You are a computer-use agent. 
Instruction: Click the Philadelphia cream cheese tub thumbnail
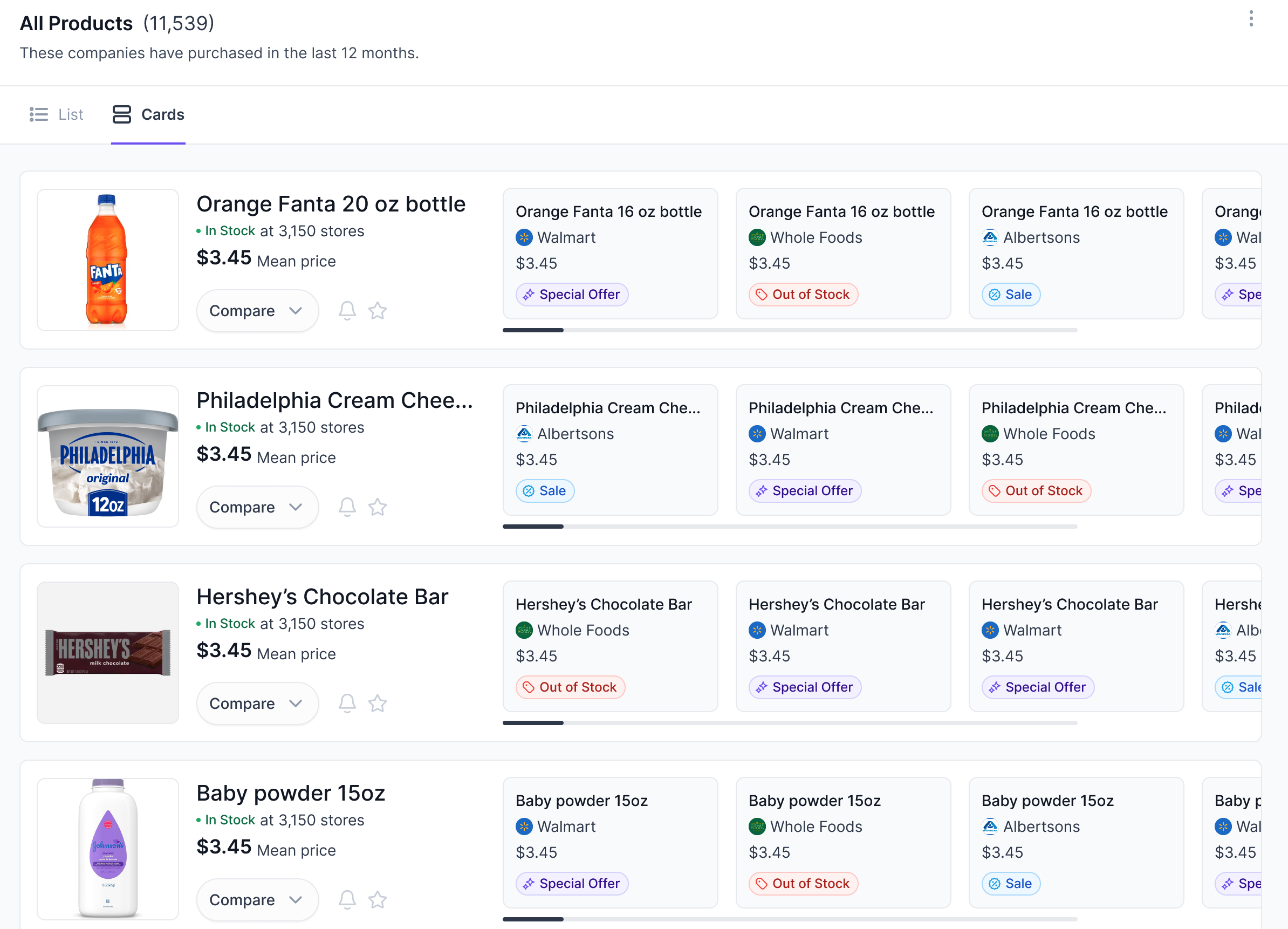tap(108, 456)
